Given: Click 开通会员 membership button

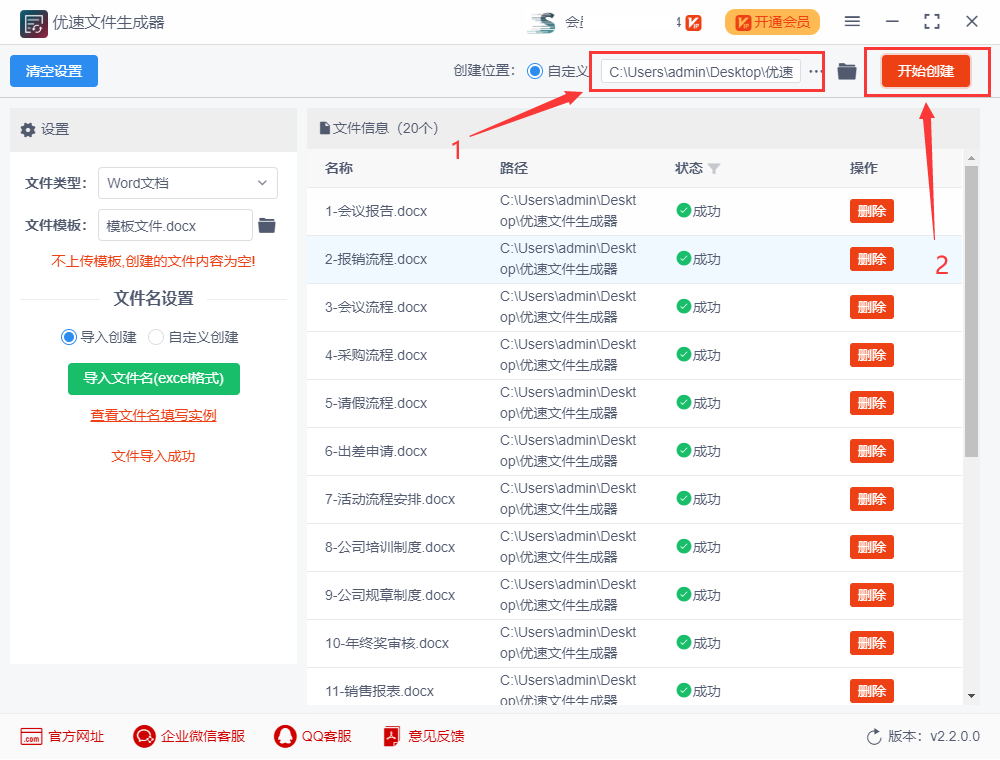Looking at the screenshot, I should click(x=772, y=22).
